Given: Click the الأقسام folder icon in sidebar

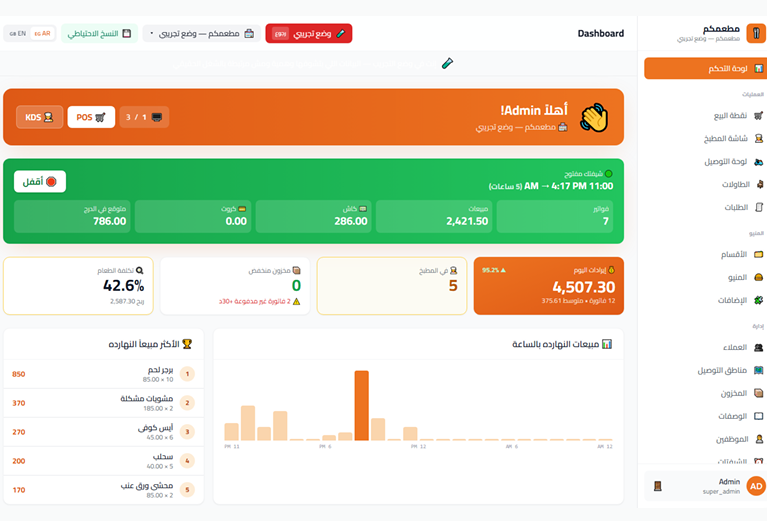Looking at the screenshot, I should coord(758,254).
